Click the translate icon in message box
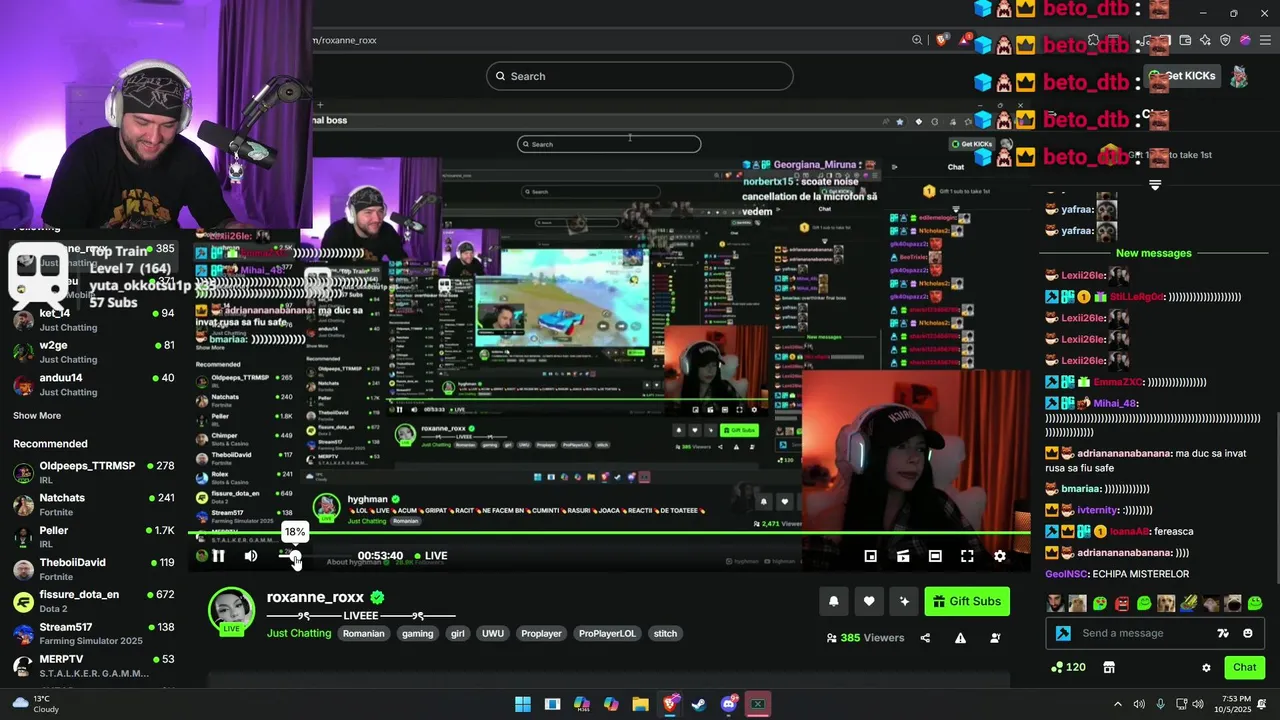1280x720 pixels. [x=1223, y=633]
